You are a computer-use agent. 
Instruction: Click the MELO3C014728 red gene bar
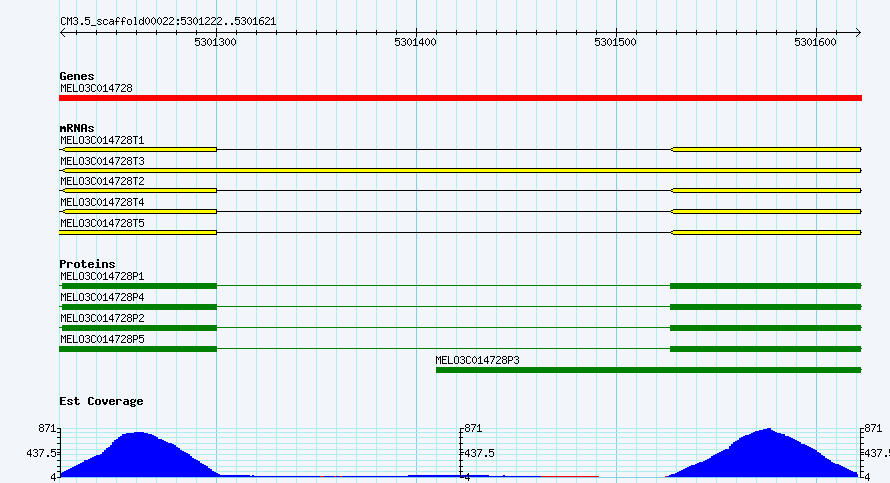pos(460,98)
